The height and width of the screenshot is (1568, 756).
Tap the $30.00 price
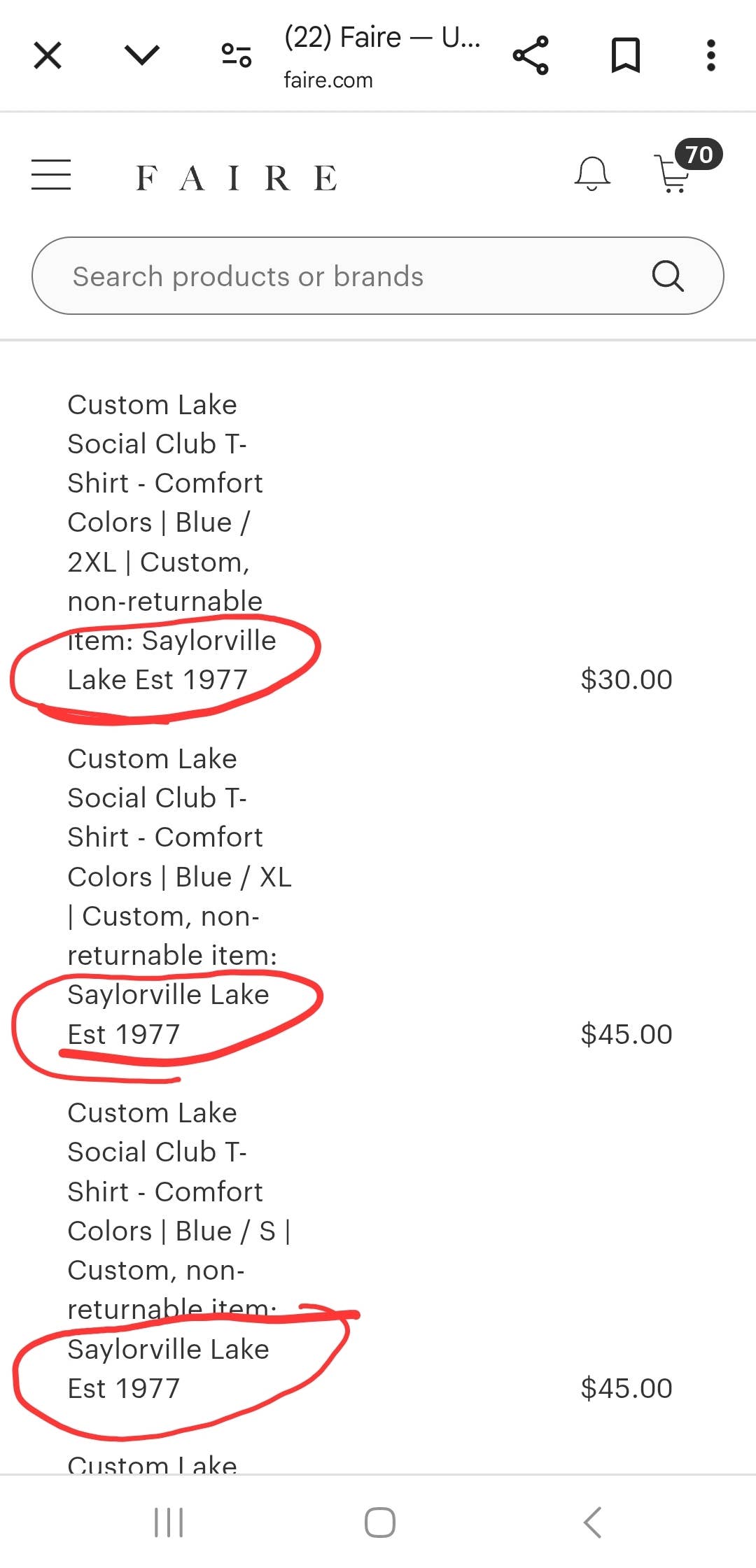pos(626,679)
